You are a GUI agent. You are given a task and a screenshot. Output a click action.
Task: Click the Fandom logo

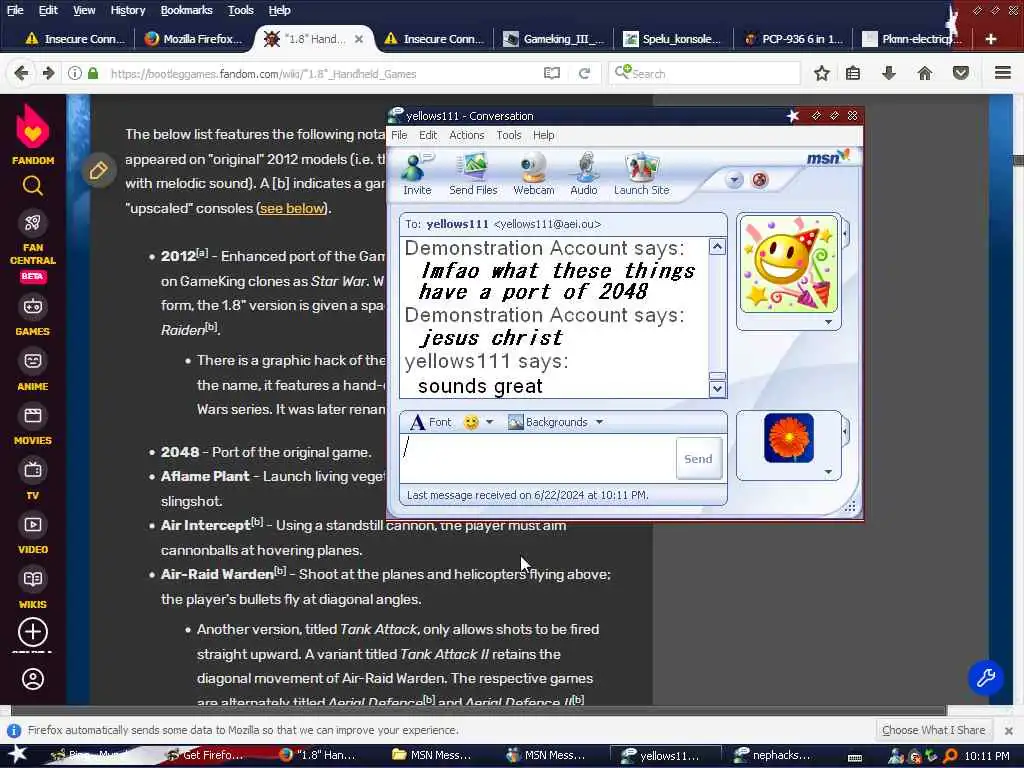tap(33, 135)
